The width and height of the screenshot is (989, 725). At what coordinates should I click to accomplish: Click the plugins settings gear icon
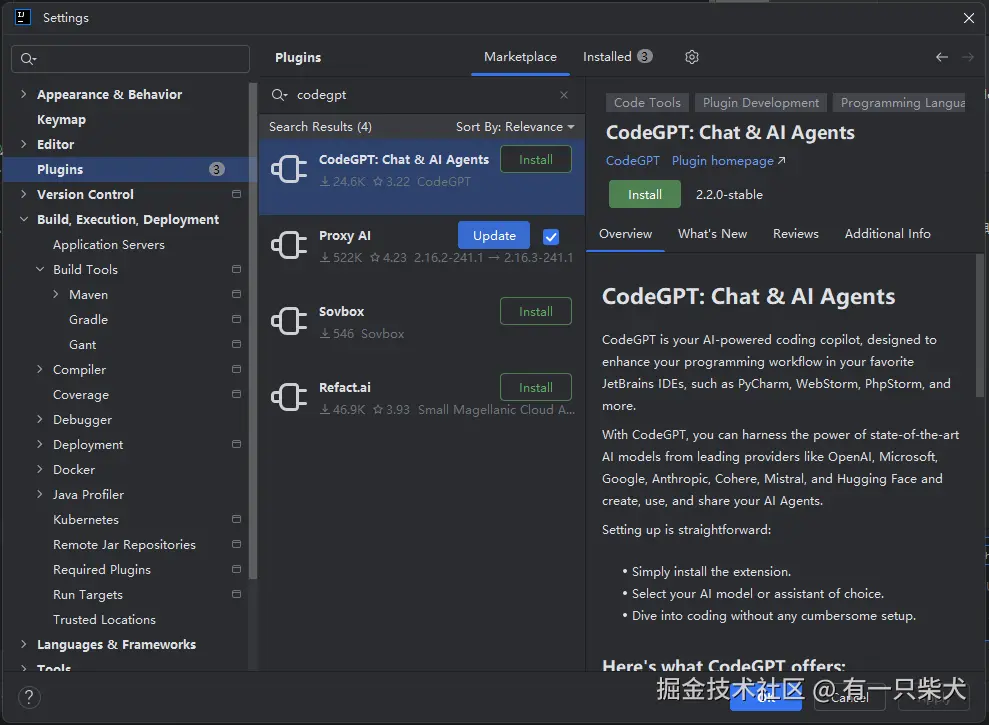coord(692,57)
